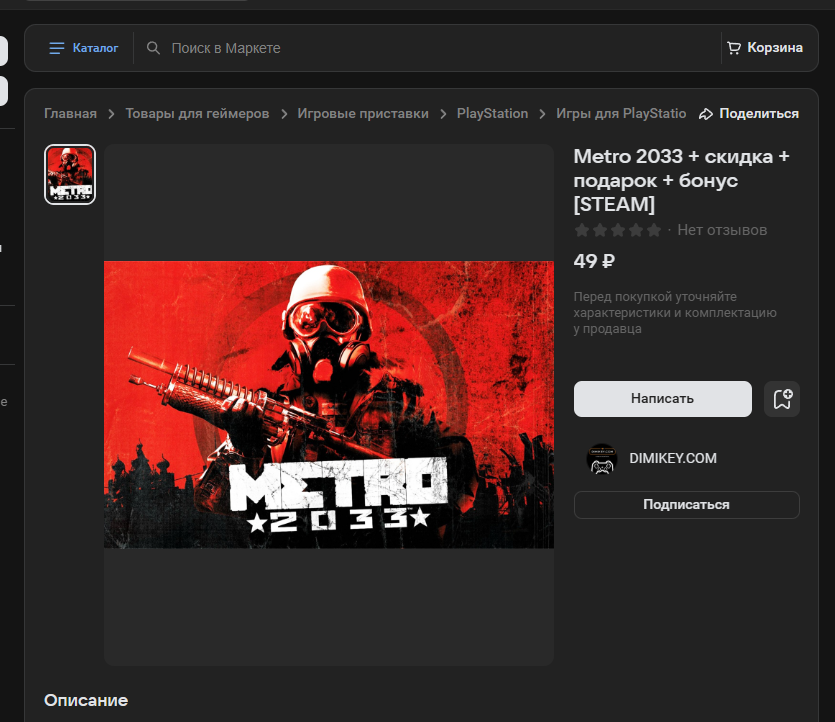Open Корзина cart link
The width and height of the screenshot is (835, 722).
point(765,48)
